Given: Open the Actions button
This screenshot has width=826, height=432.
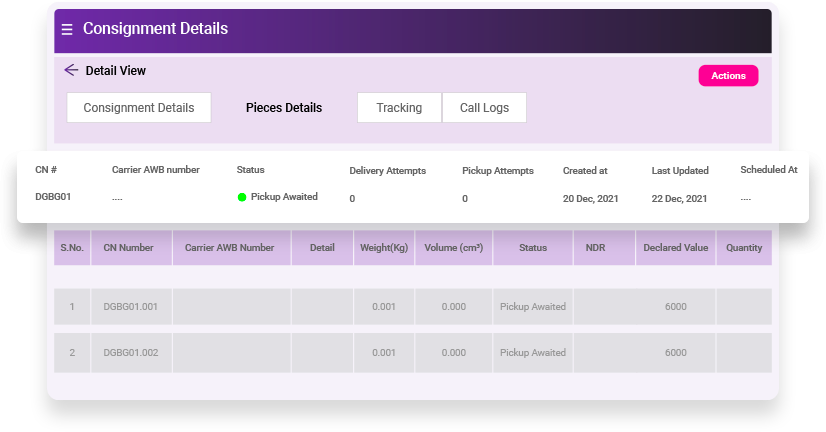Looking at the screenshot, I should [x=728, y=75].
